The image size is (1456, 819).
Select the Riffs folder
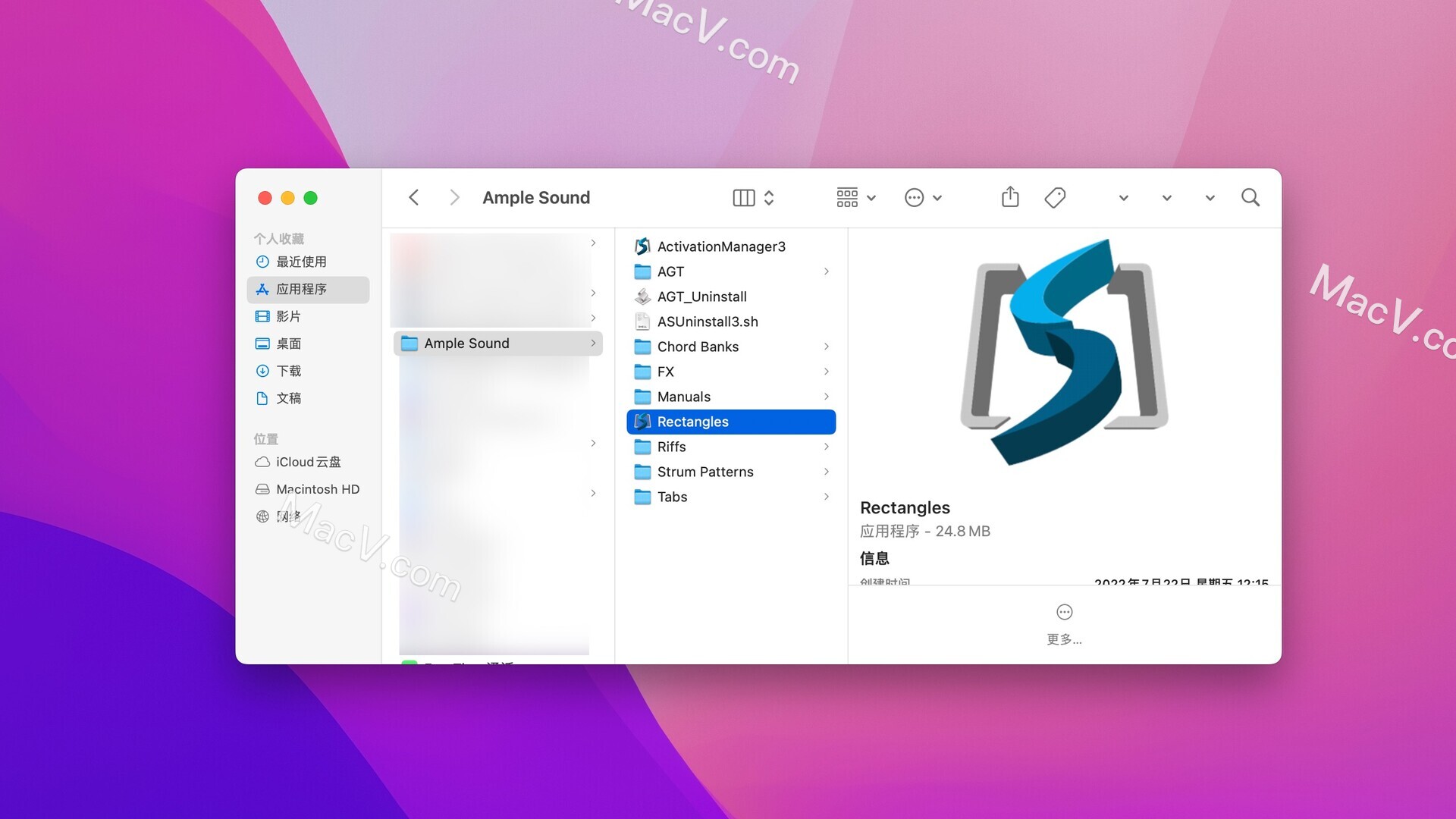click(731, 447)
